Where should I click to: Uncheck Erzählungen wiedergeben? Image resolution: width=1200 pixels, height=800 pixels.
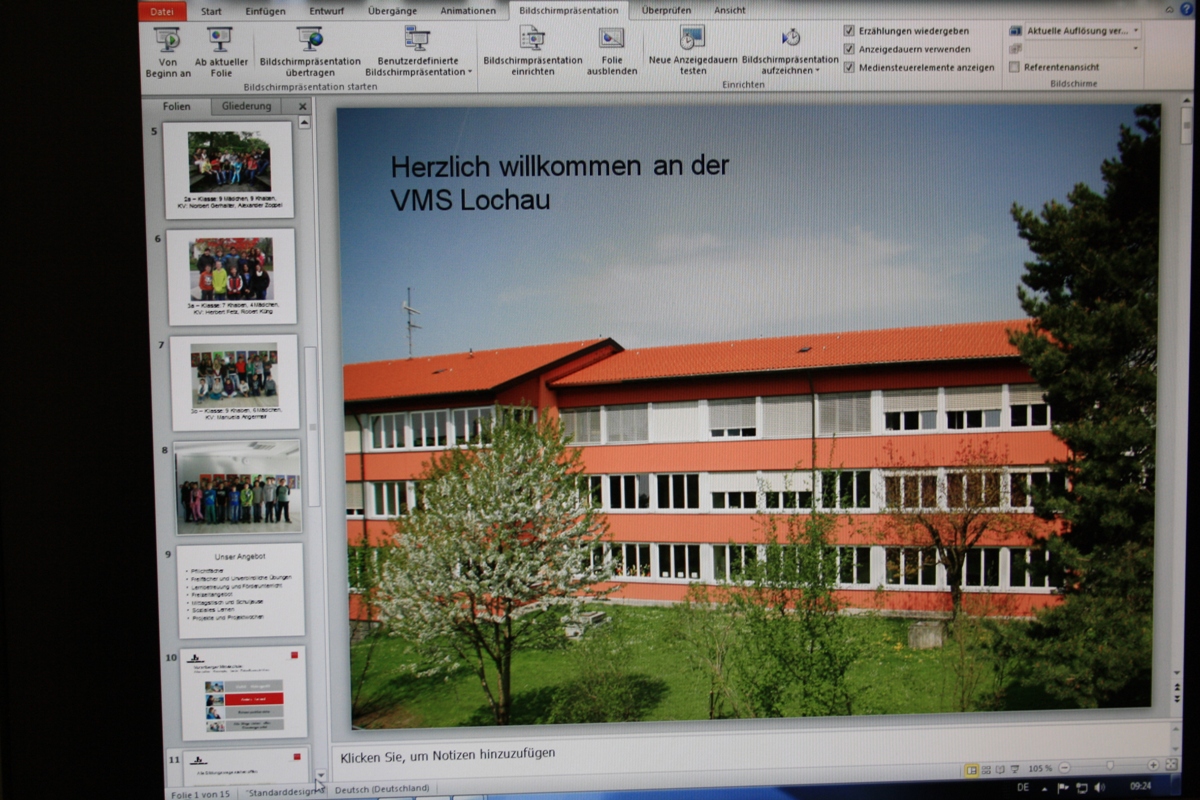849,31
